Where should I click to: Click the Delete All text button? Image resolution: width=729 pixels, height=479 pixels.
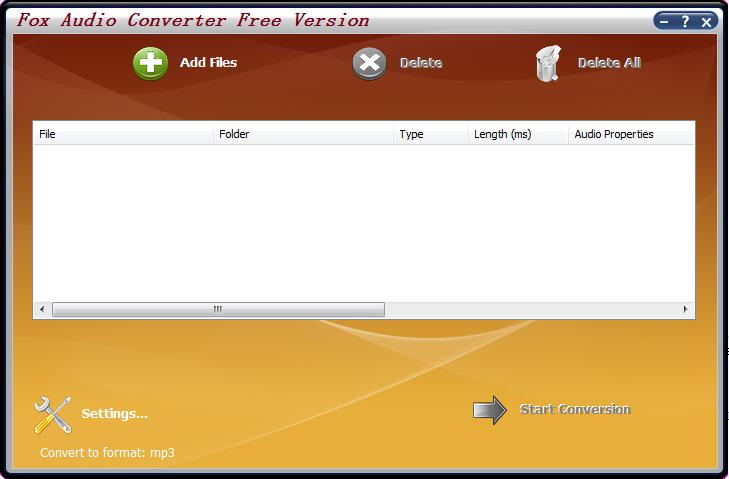609,63
